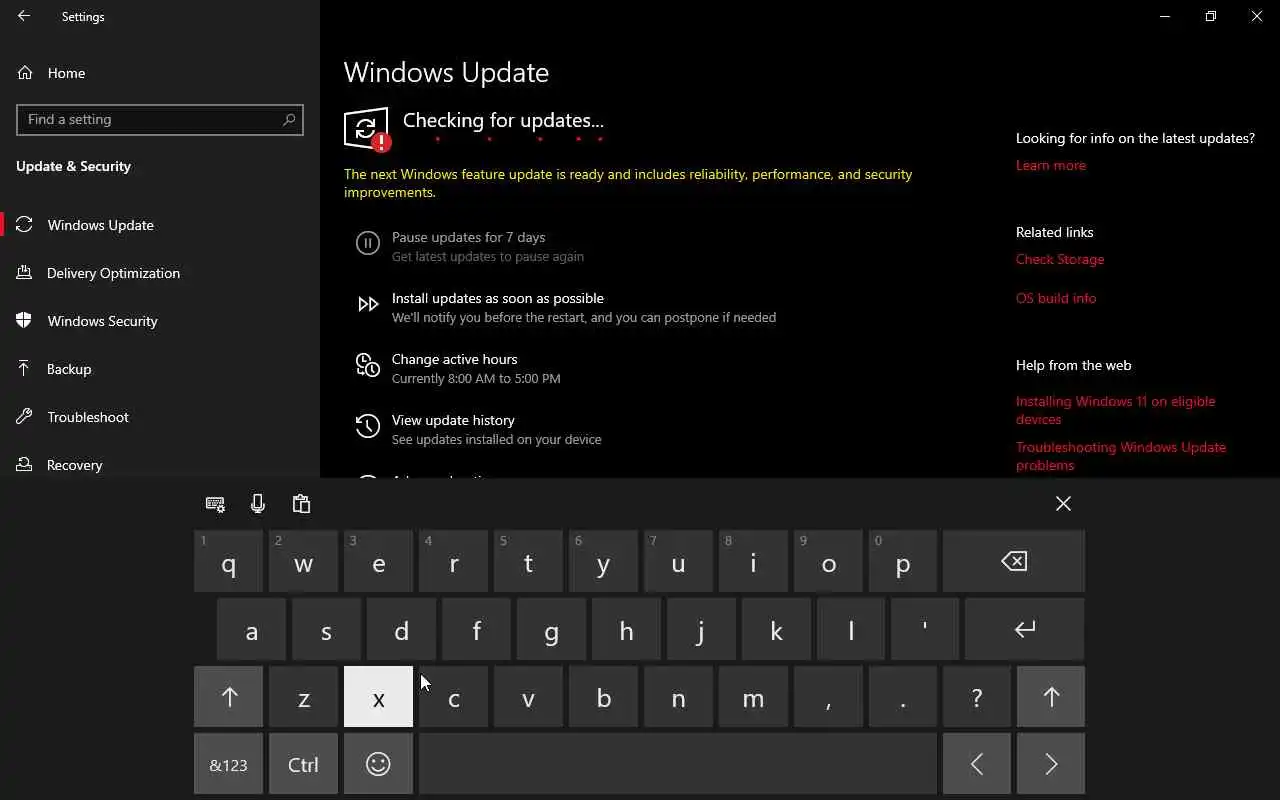
Task: Tap the z key
Action: point(303,697)
